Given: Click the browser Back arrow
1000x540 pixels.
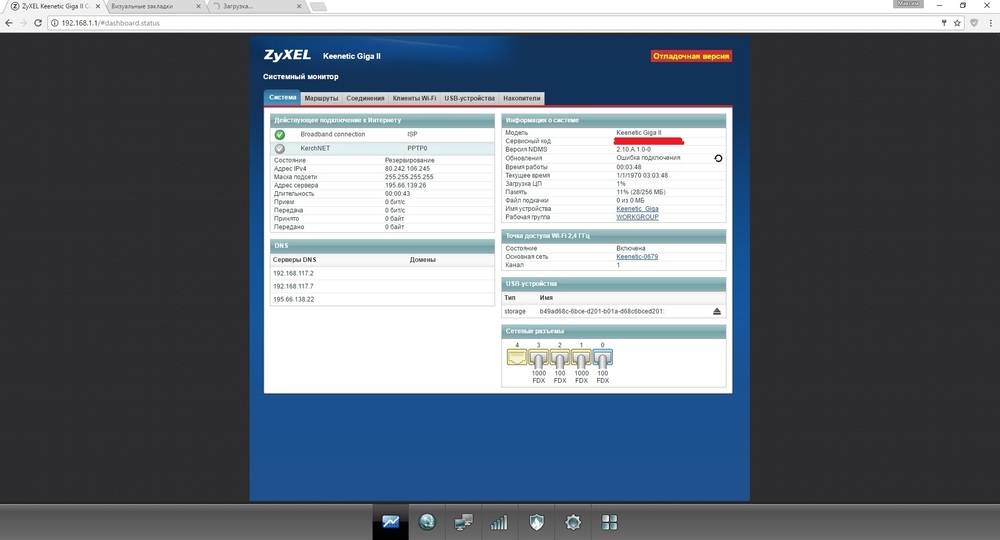Looking at the screenshot, I should [9, 23].
